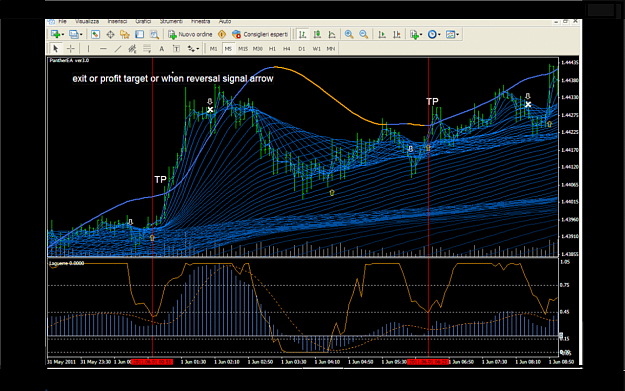Toggle the Market Watch window icon
Screen dimensions: 625x391
pyautogui.click(x=95, y=34)
